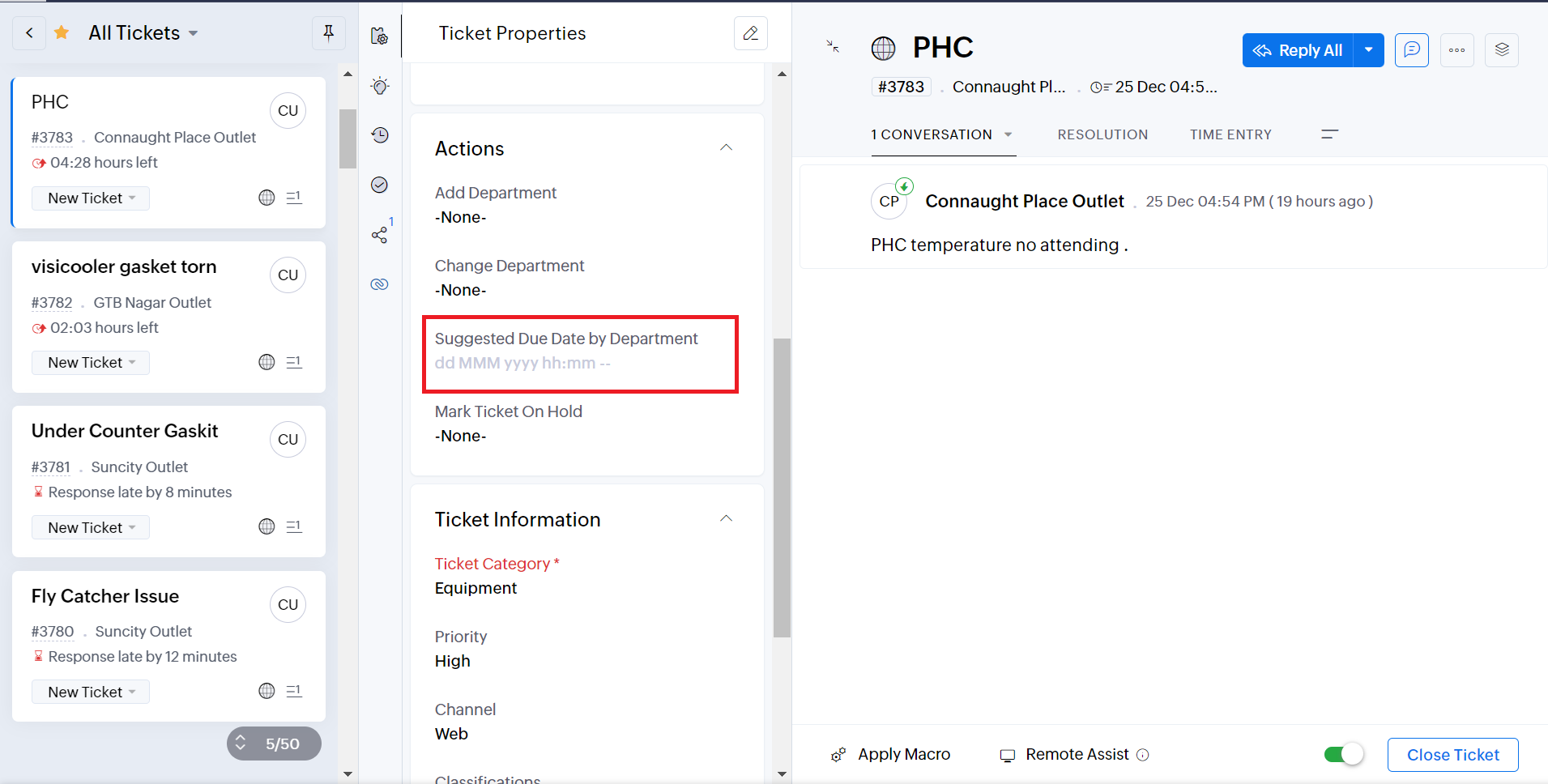Open the comment bubble icon near Reply All
The height and width of the screenshot is (784, 1548).
coord(1411,50)
